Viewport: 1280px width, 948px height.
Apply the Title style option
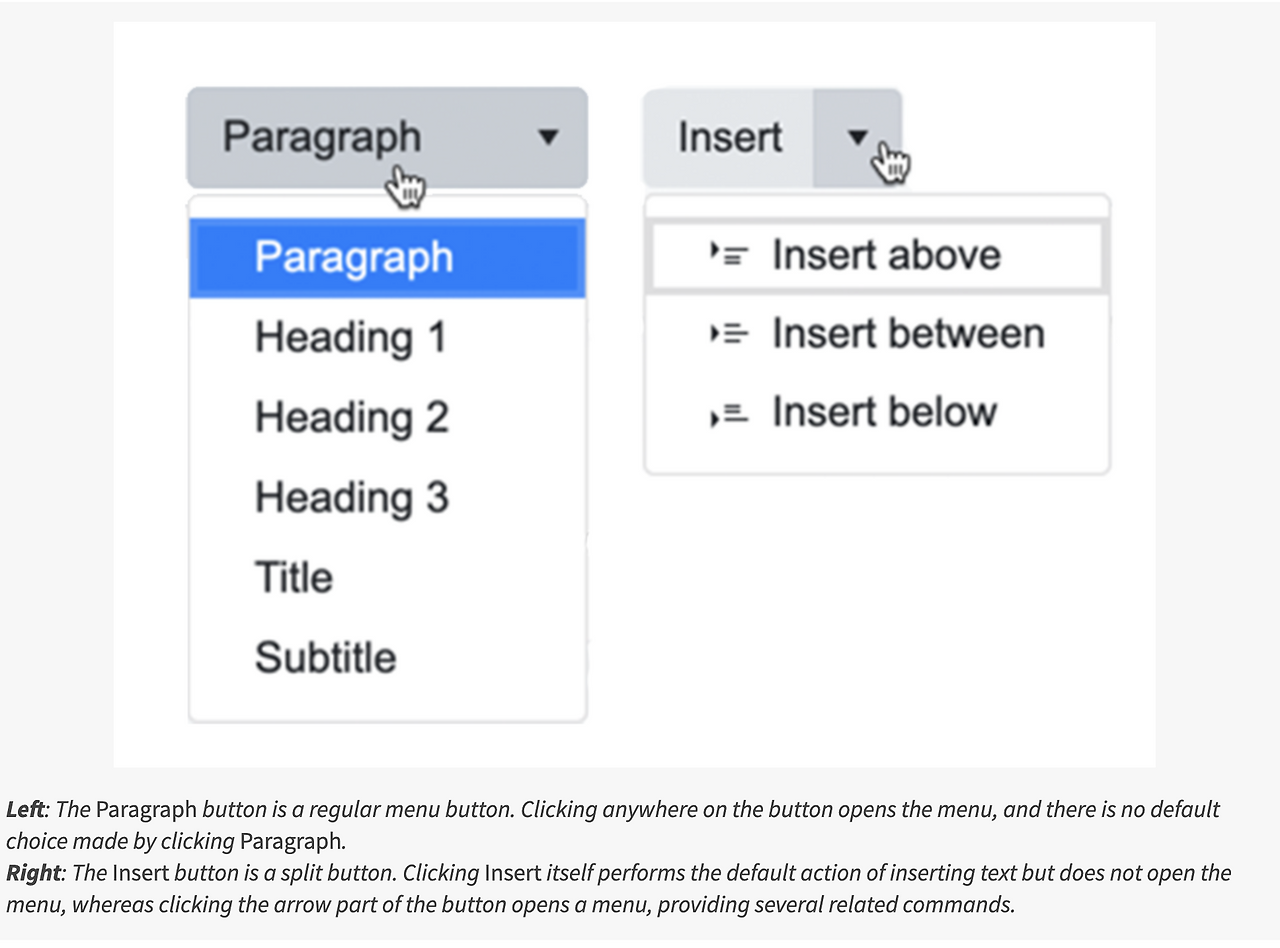click(x=293, y=577)
